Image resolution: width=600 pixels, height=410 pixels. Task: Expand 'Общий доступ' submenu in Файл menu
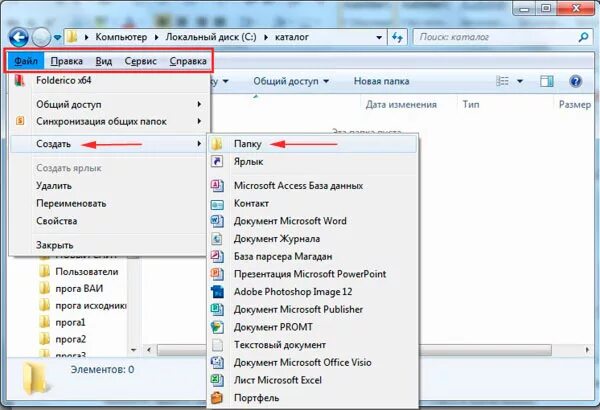click(x=109, y=104)
